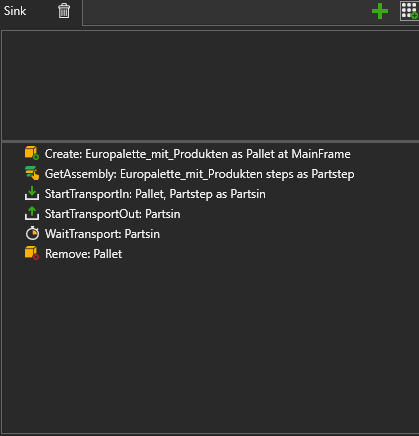The image size is (419, 436).
Task: Select the Create statement box icon
Action: 32,153
